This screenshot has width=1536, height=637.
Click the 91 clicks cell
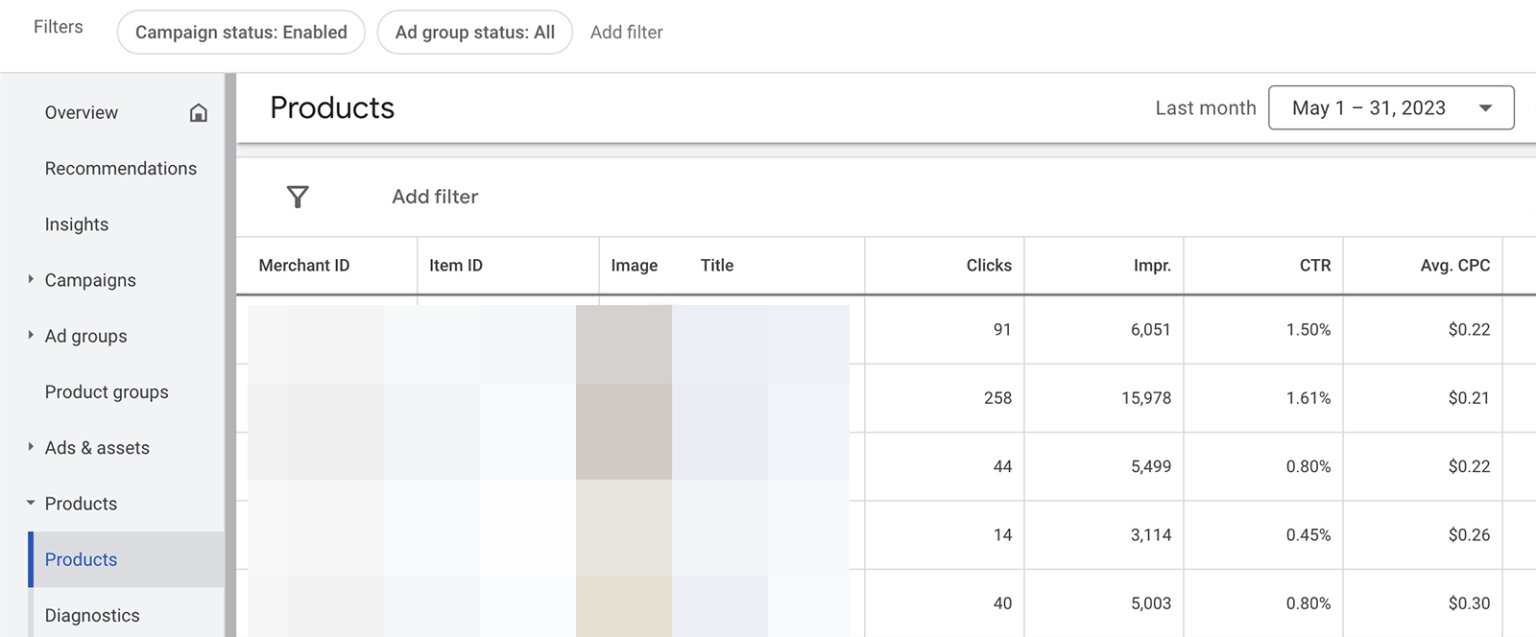(944, 329)
